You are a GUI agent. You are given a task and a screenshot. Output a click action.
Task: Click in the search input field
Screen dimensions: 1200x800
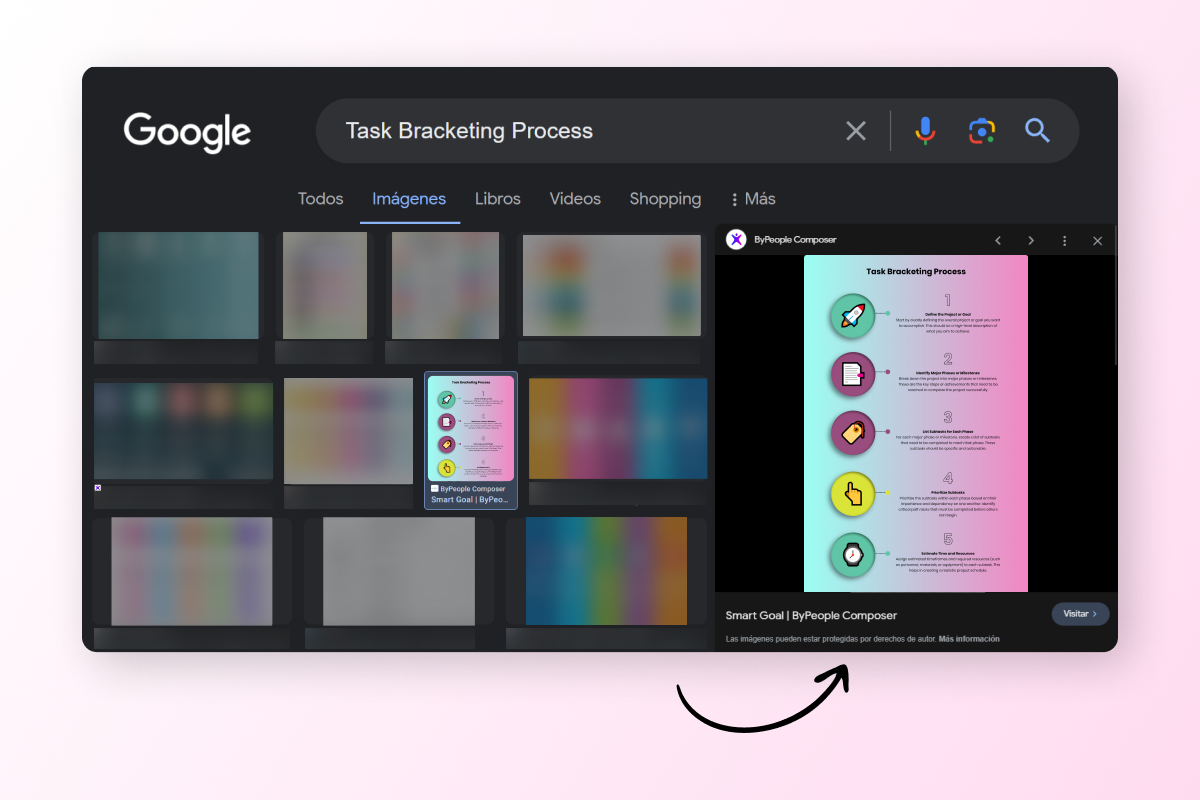click(x=580, y=131)
